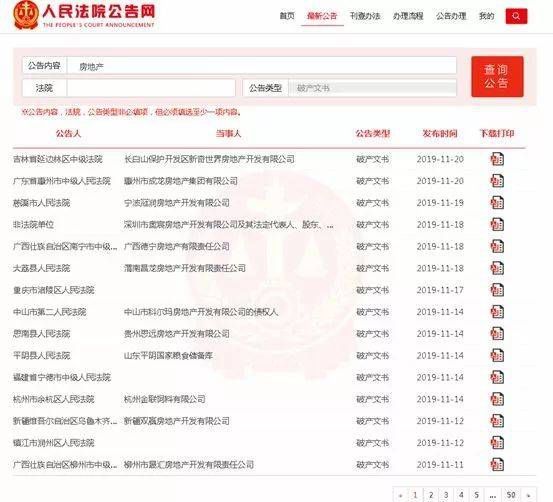Download document for 惠州市成龙房地产集团有限公司 row
The width and height of the screenshot is (553, 502).
point(497,181)
